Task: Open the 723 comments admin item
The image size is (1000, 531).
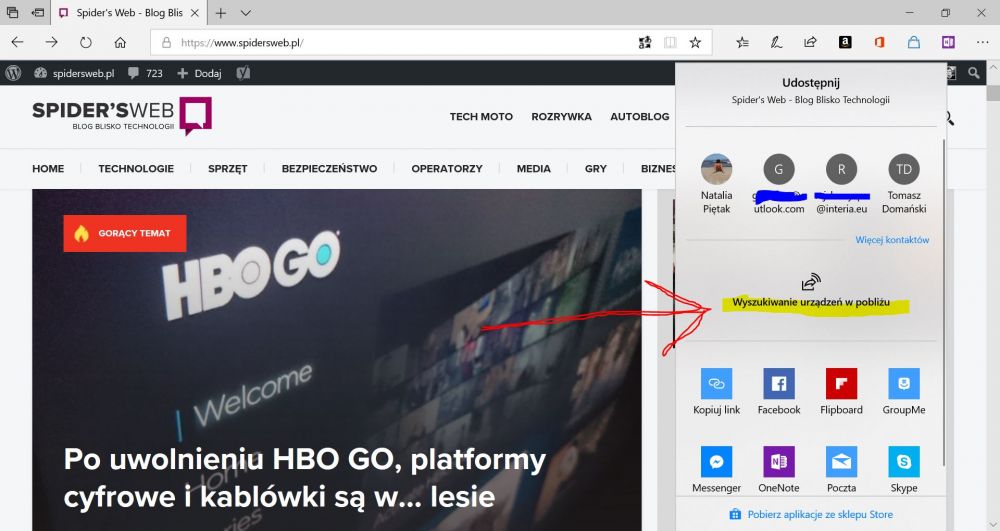Action: point(145,73)
